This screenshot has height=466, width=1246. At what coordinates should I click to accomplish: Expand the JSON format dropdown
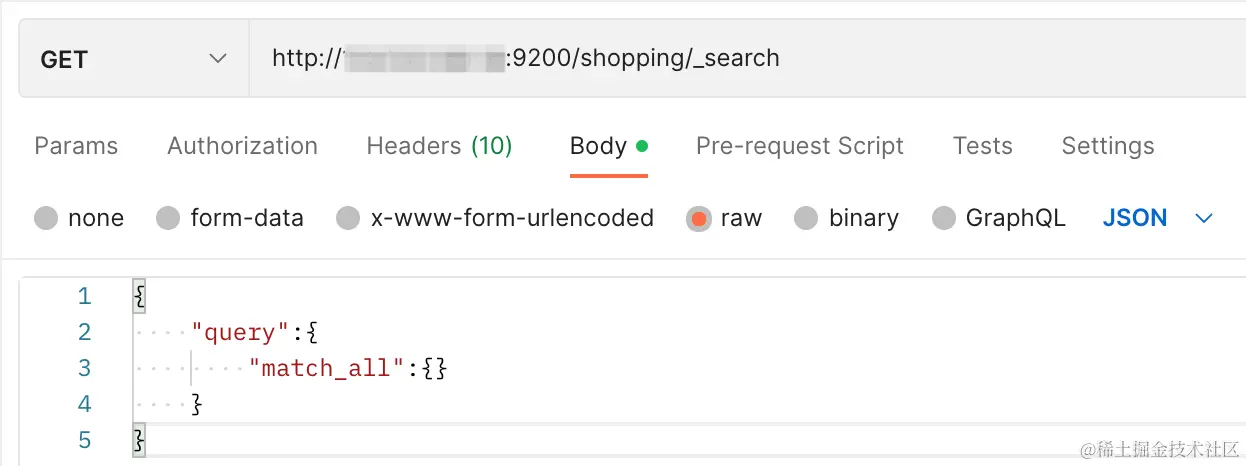(x=1135, y=218)
